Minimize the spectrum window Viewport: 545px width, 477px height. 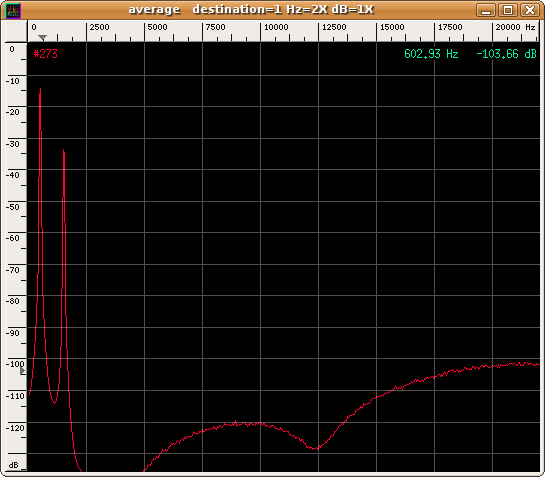[486, 10]
